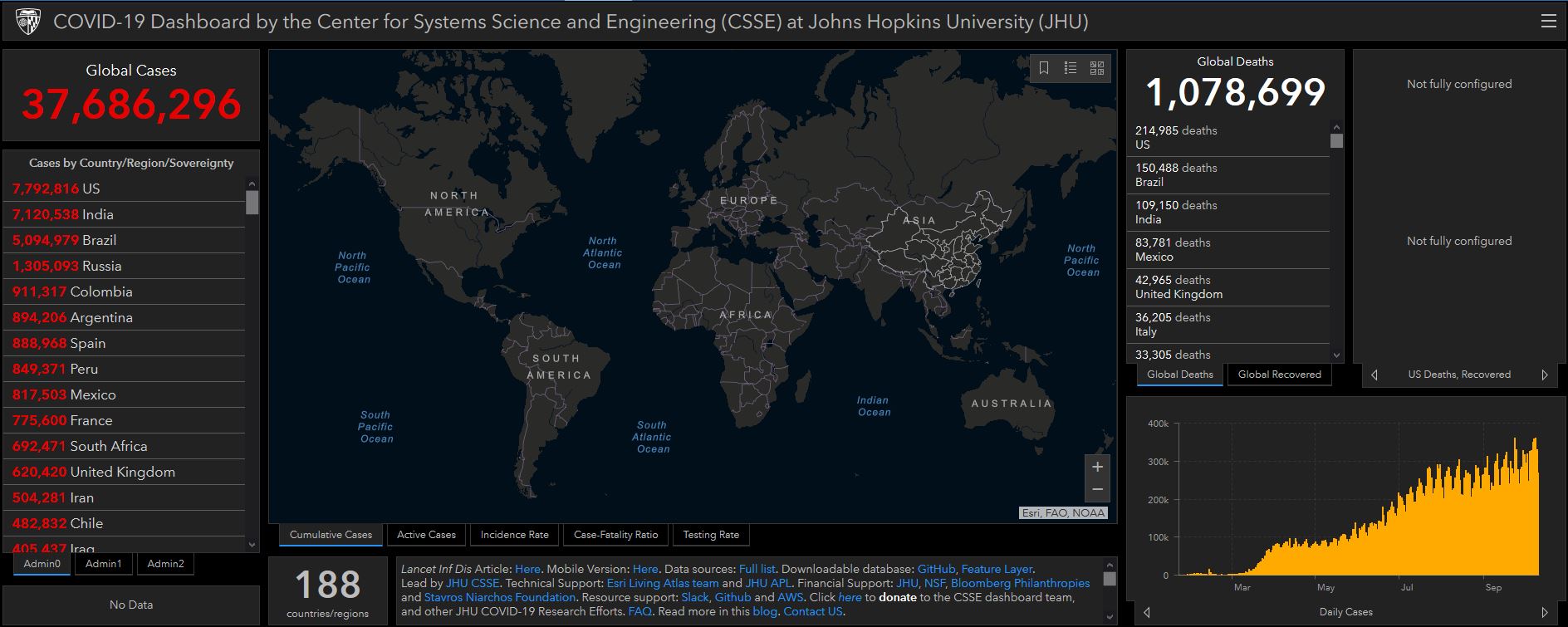Open the hamburger menu in header
The width and height of the screenshot is (1568, 627).
point(1548,22)
